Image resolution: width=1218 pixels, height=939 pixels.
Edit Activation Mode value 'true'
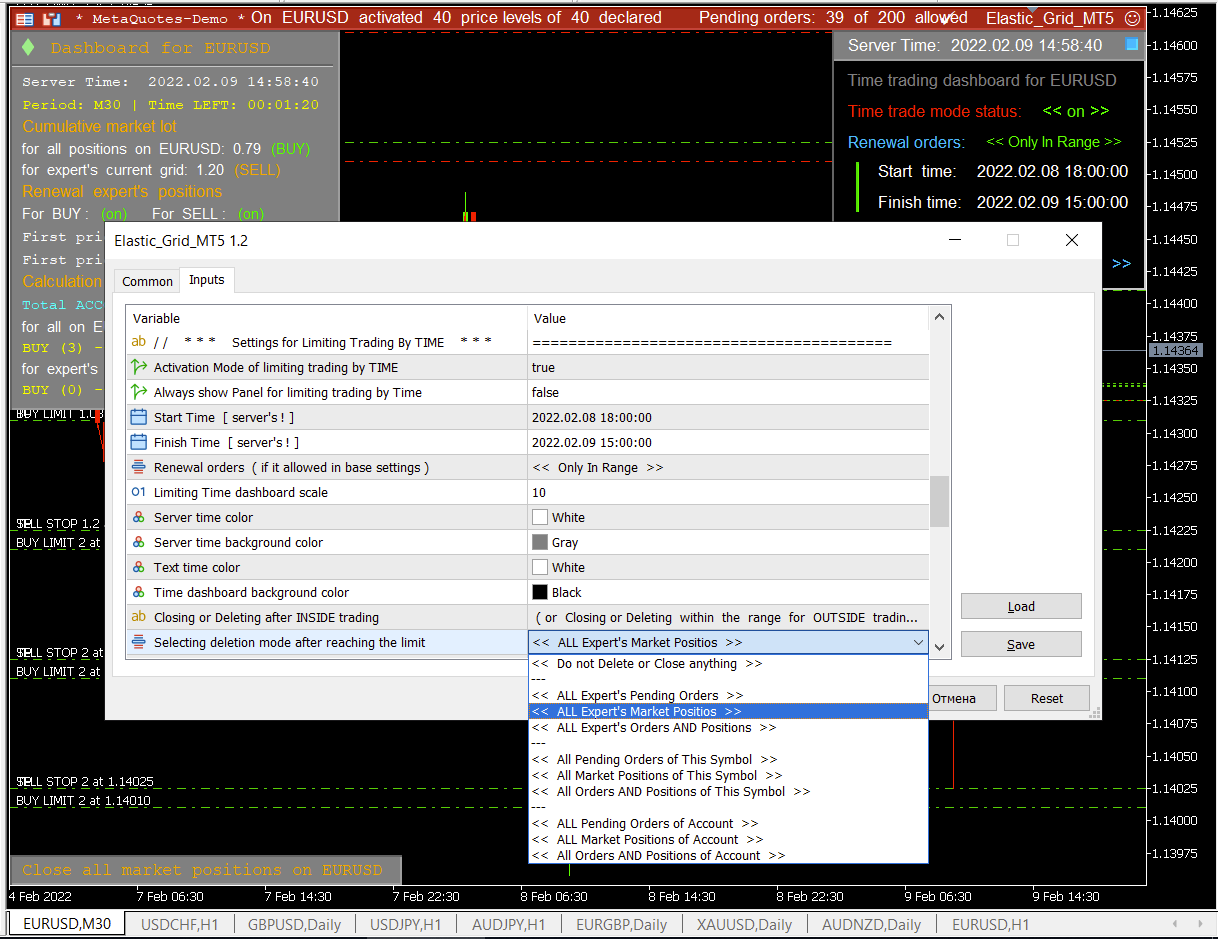728,368
